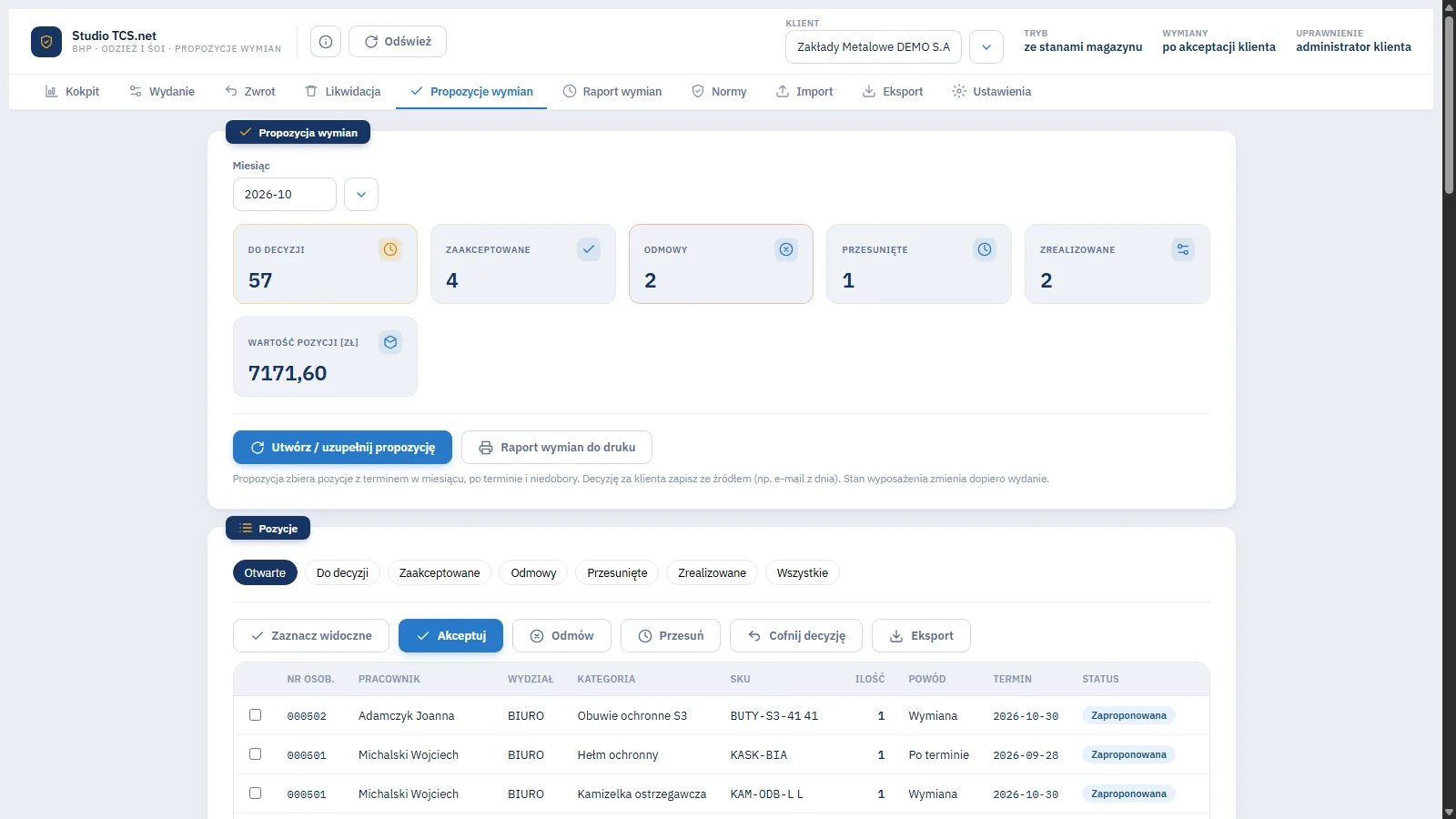The height and width of the screenshot is (819, 1456).
Task: Click the Odmów button
Action: pyautogui.click(x=561, y=636)
